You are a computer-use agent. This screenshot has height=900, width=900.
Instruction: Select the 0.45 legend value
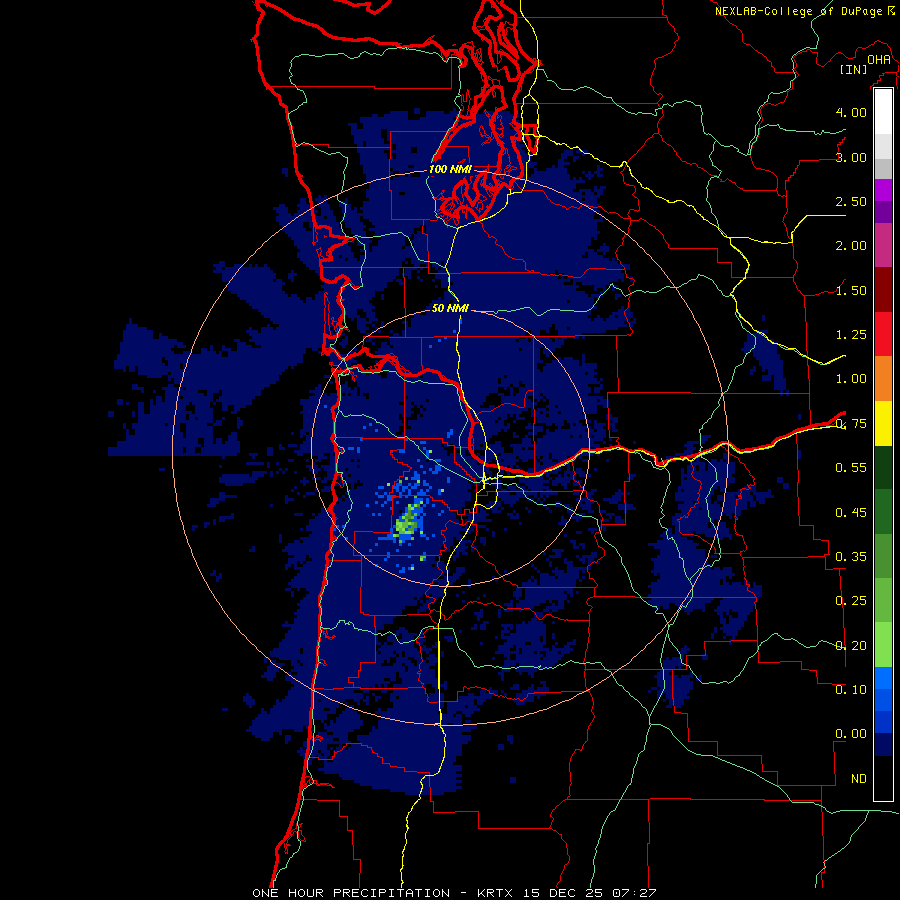851,512
